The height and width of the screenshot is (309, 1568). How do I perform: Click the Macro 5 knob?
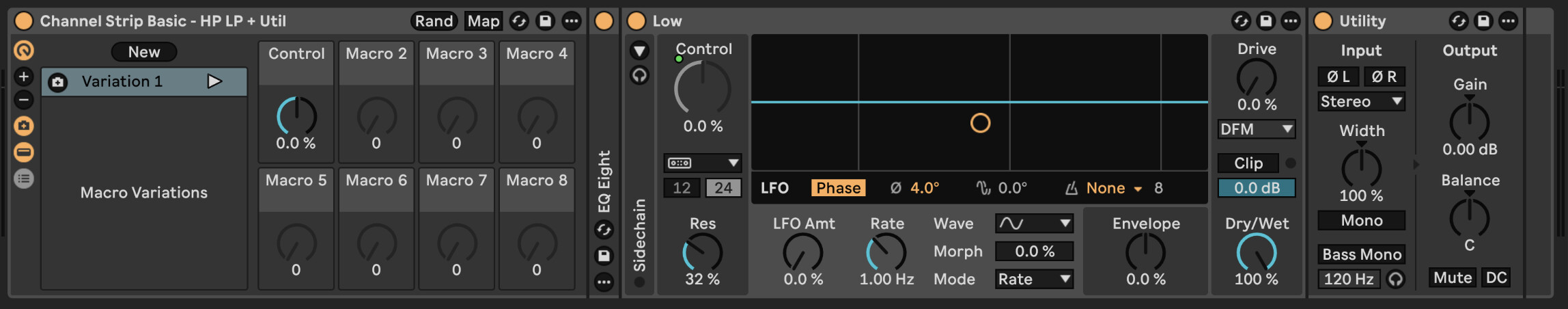296,243
